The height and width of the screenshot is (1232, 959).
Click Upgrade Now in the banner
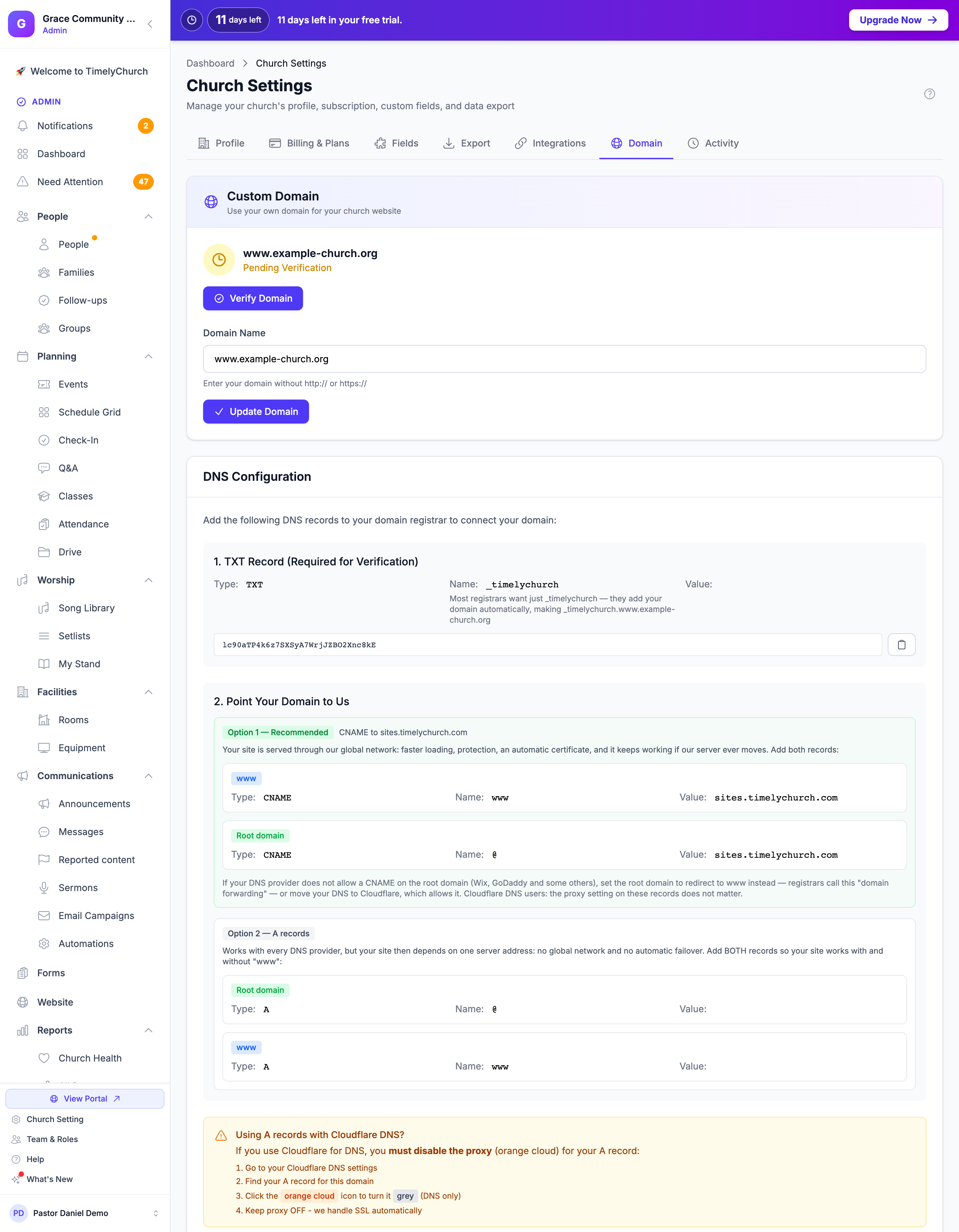point(898,20)
